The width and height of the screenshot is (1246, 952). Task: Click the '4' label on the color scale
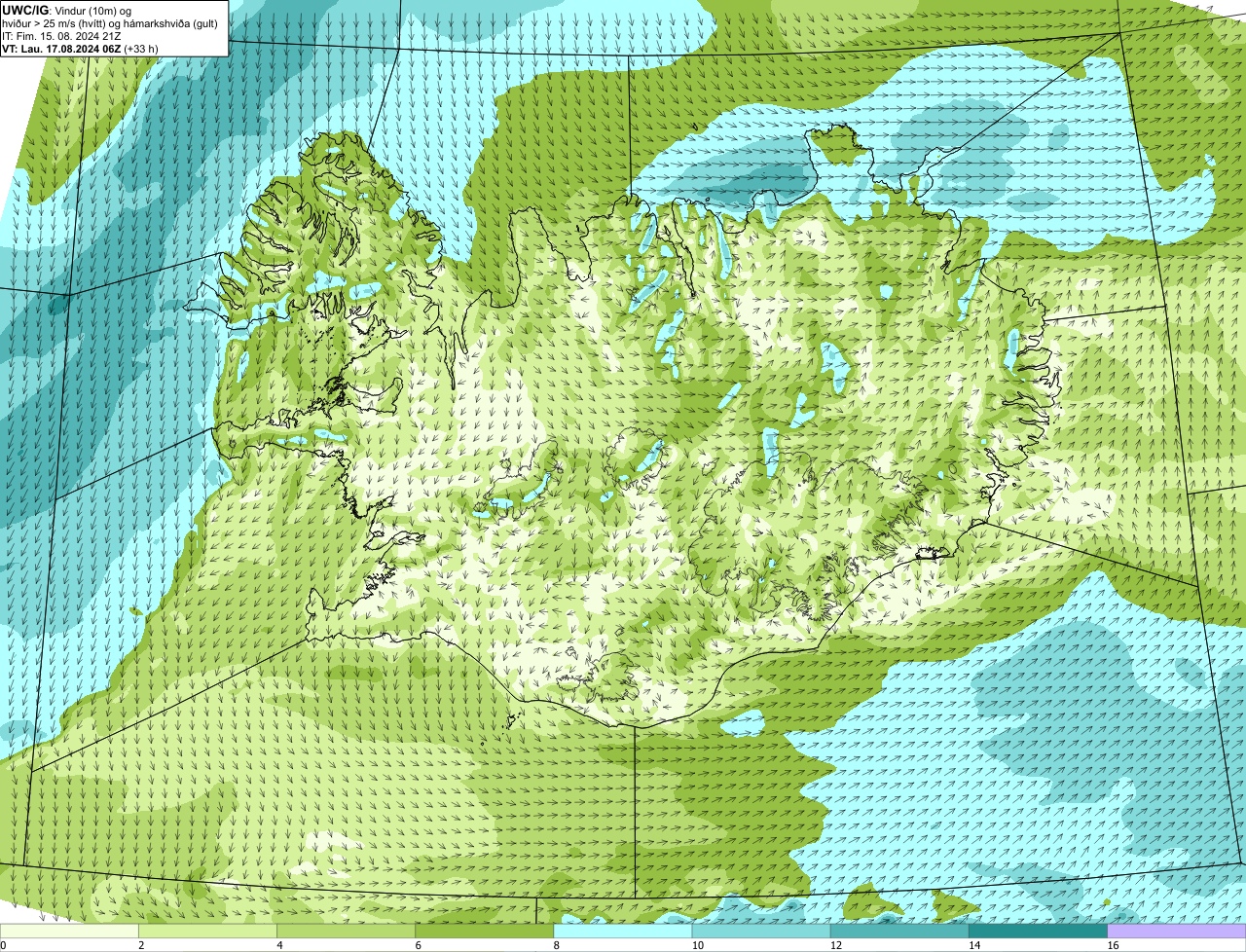279,945
